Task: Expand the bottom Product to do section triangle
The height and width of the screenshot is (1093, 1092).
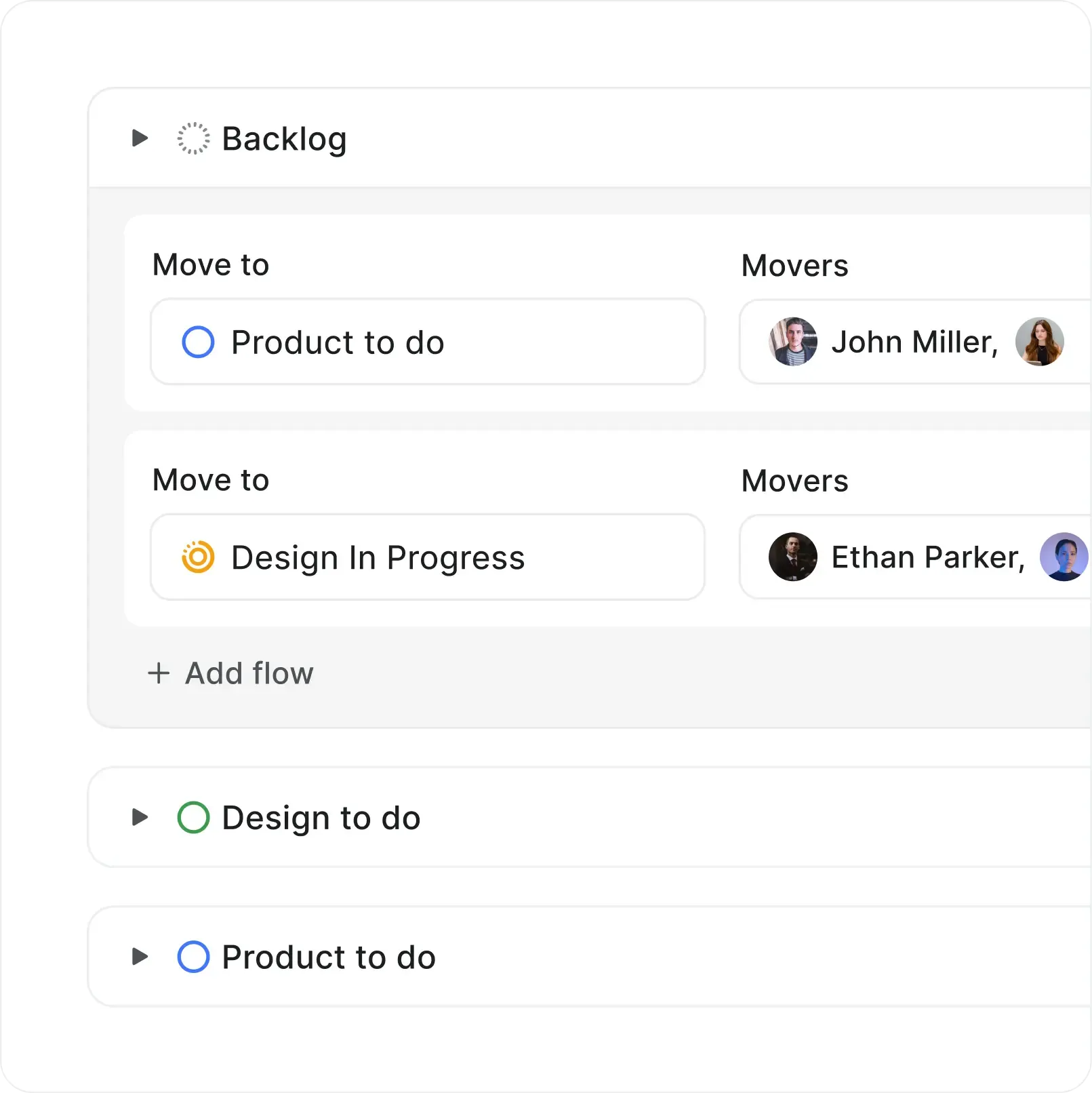Action: tap(140, 957)
